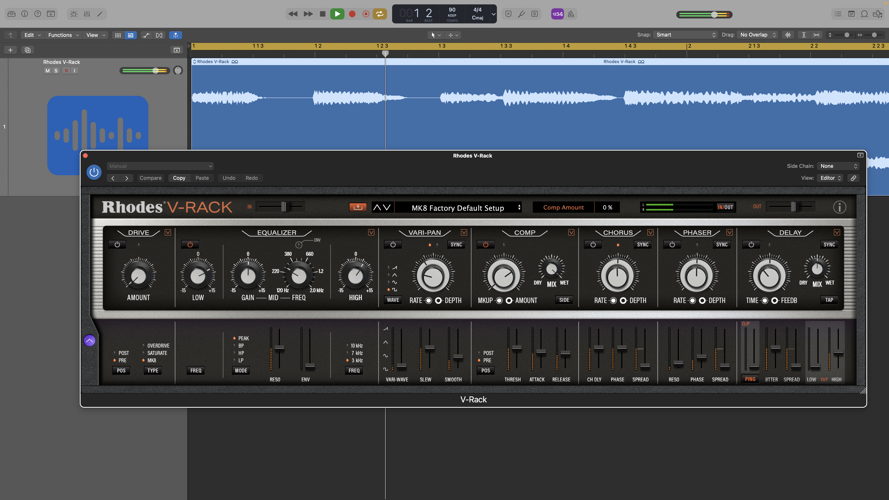Go to previous preset with up arrow
The image size is (889, 500).
tap(377, 207)
